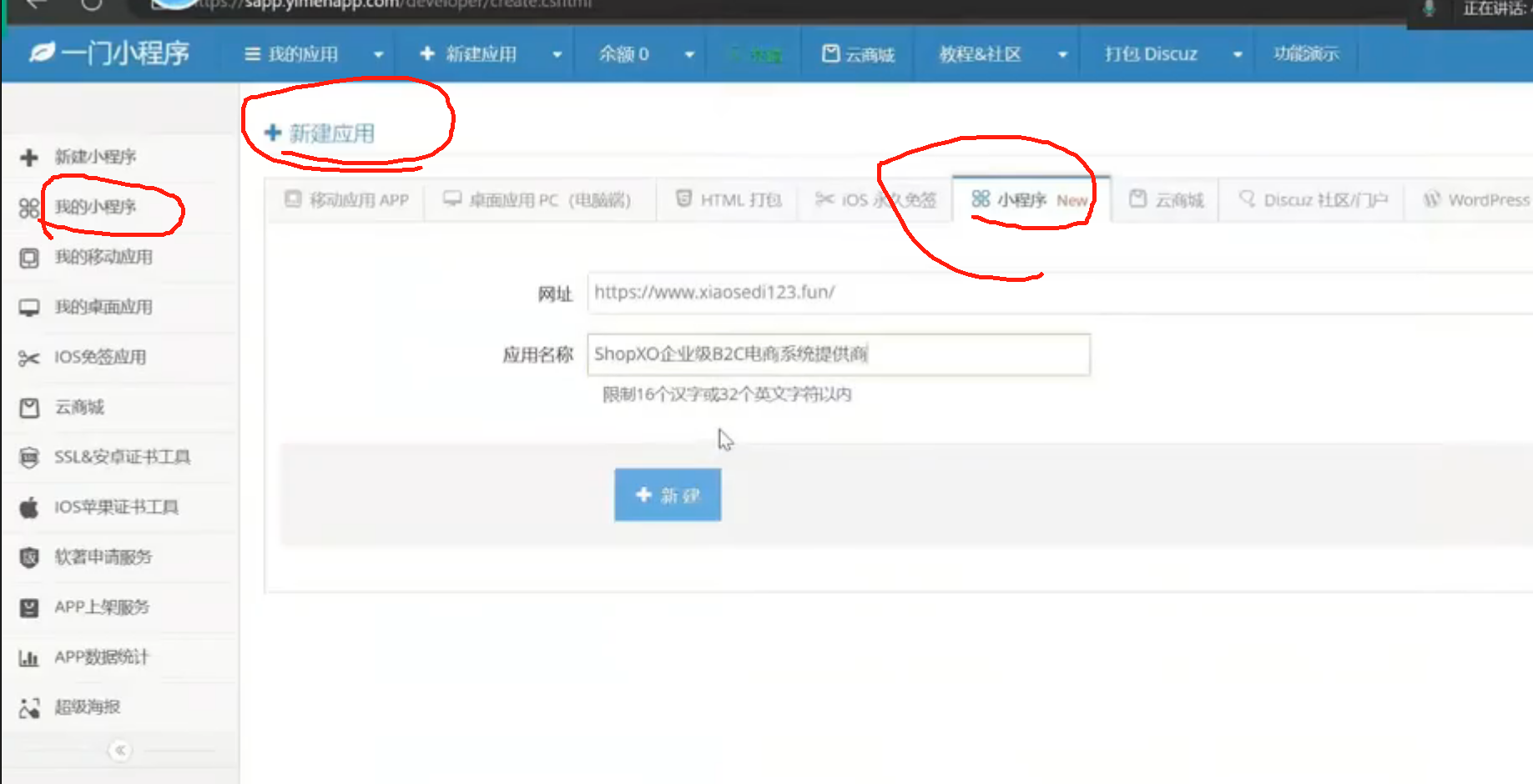Screen dimensions: 1533x784
Task: Click the Apple logo icon in sidebar
Action: 29,507
